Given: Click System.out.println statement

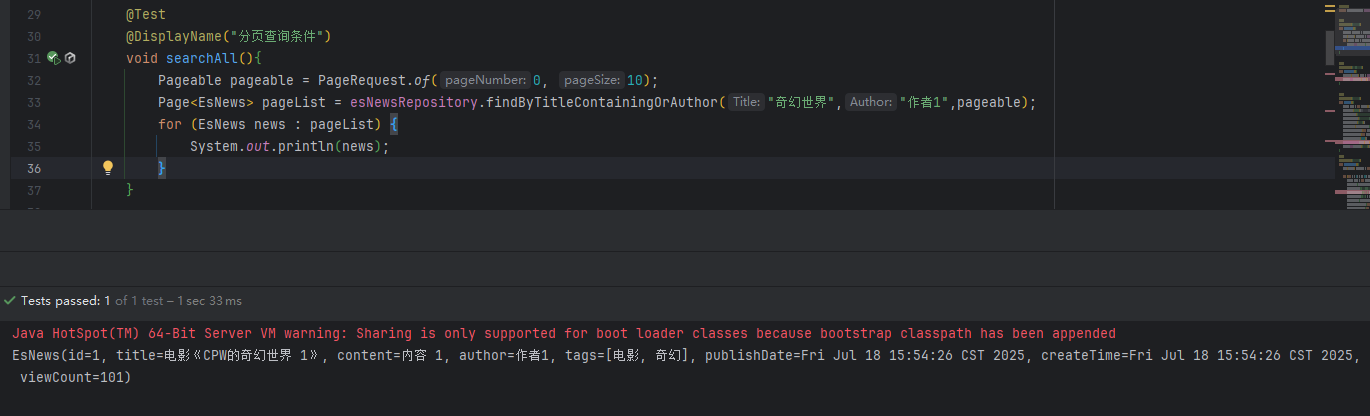Looking at the screenshot, I should pos(288,147).
